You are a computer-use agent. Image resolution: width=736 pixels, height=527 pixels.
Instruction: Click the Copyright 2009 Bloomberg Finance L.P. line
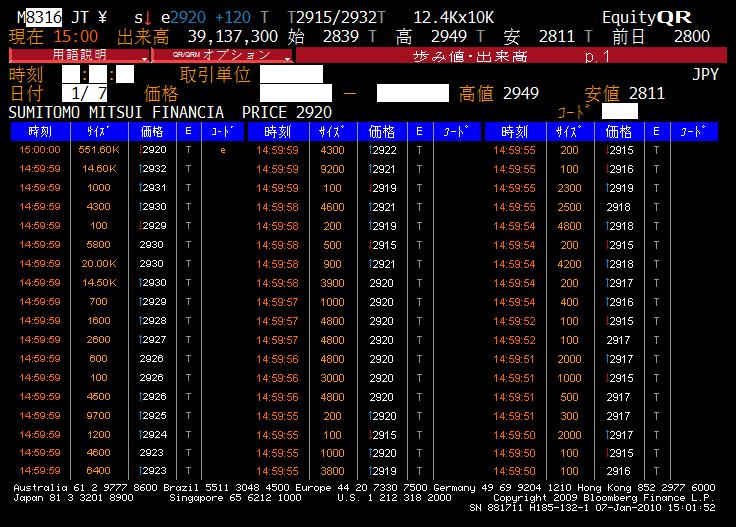coord(604,497)
